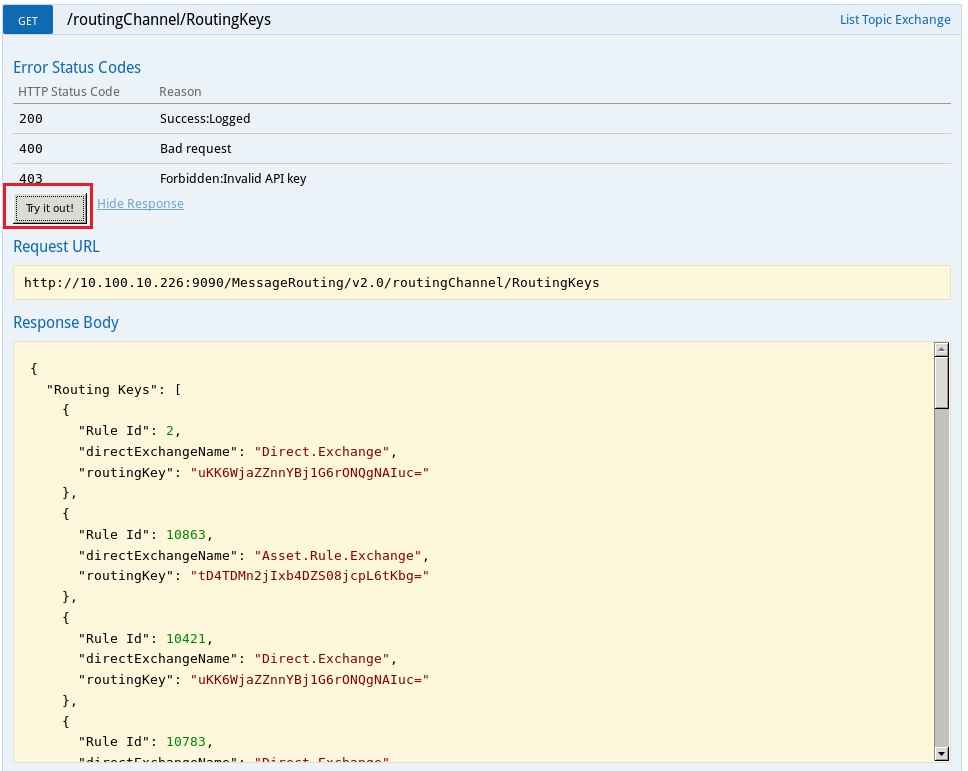
Task: Click the response body scrollbar up arrow
Action: tap(941, 349)
